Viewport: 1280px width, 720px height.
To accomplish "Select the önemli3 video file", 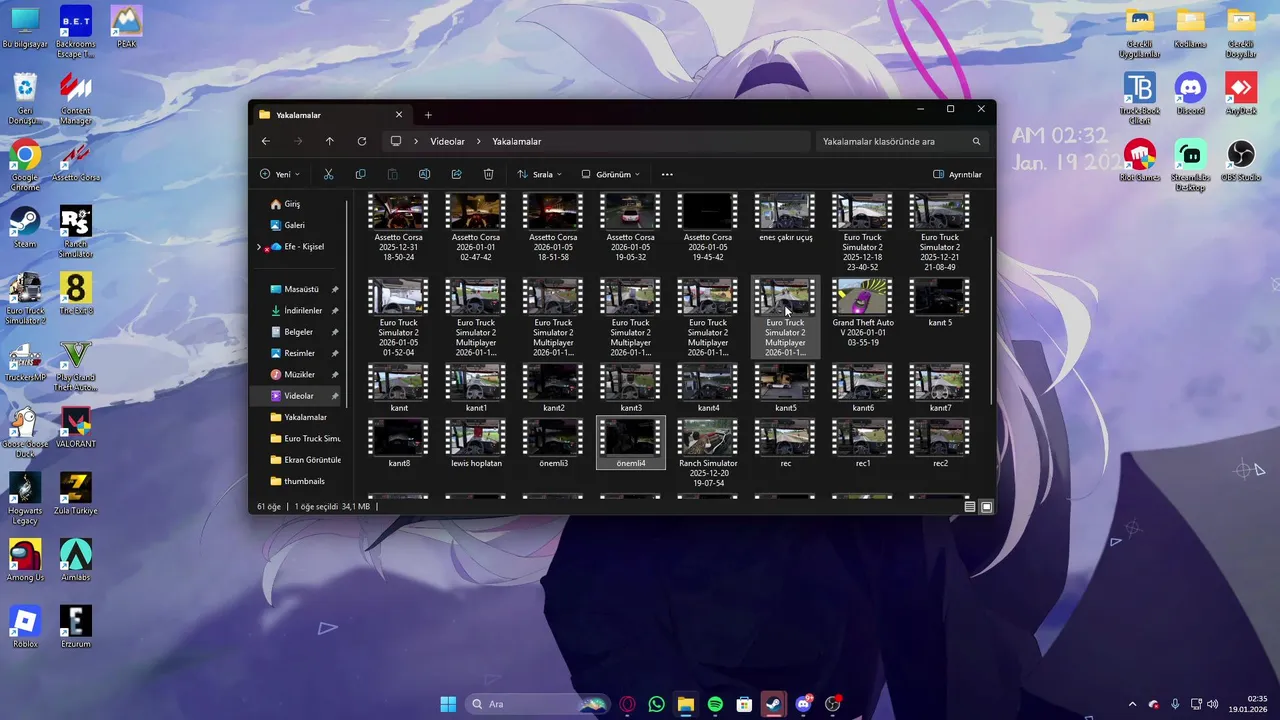I will (554, 444).
